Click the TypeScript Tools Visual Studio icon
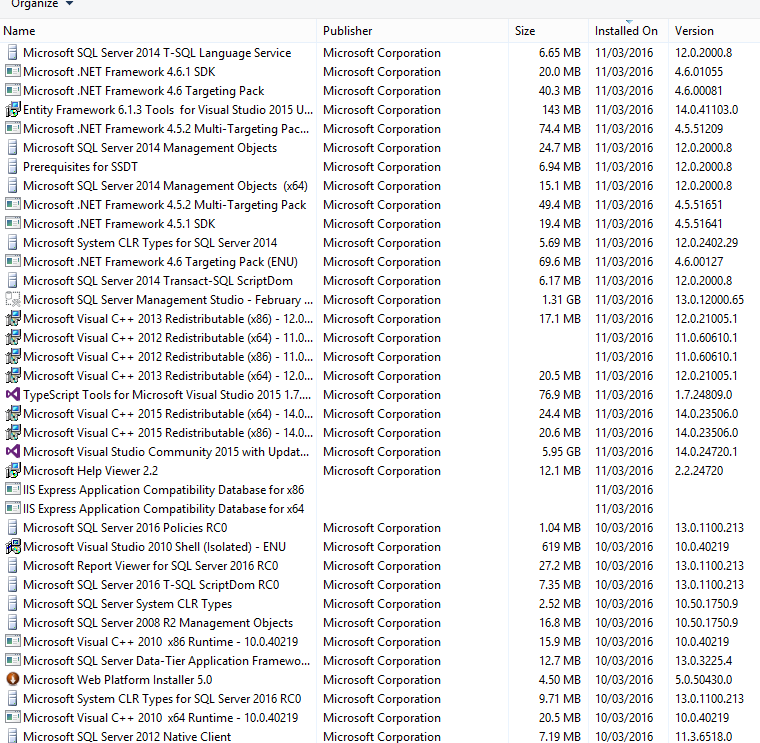The image size is (760, 743). [13, 395]
